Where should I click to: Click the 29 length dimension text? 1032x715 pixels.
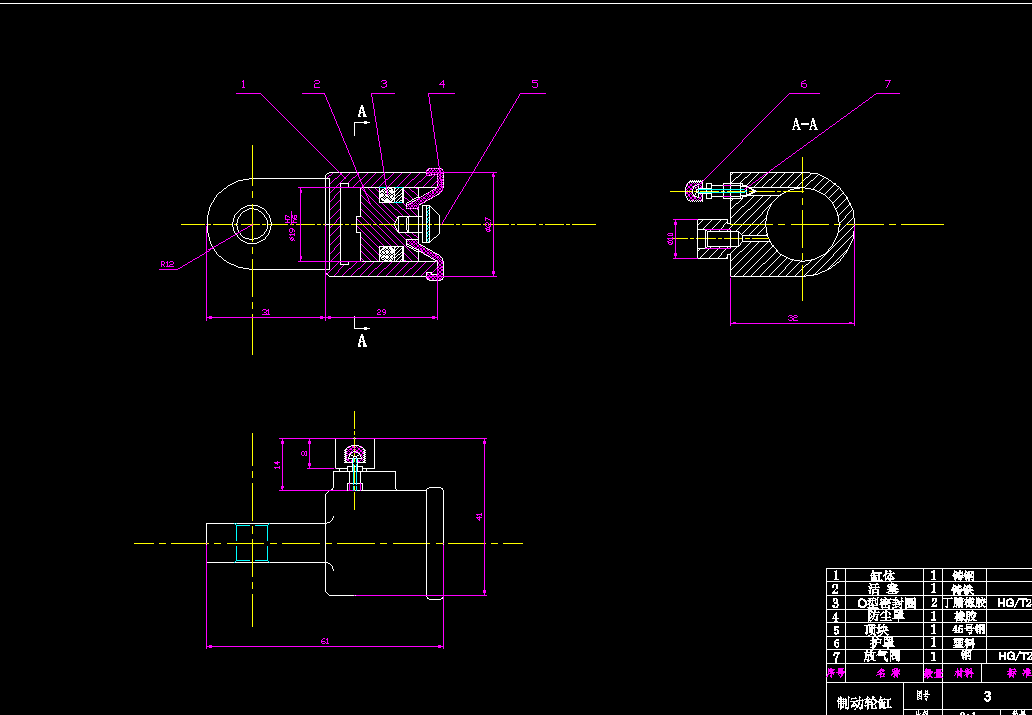click(382, 312)
